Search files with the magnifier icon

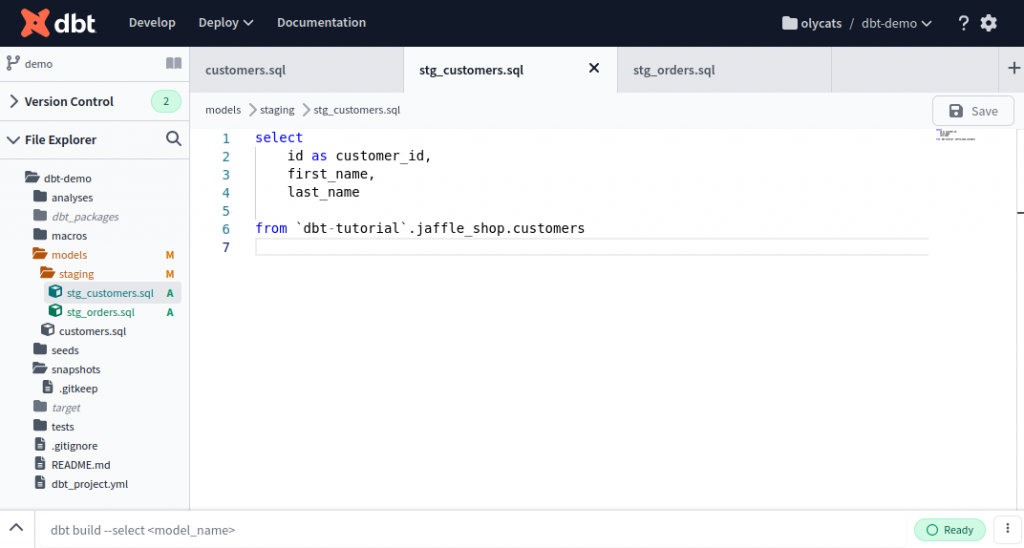coord(174,138)
